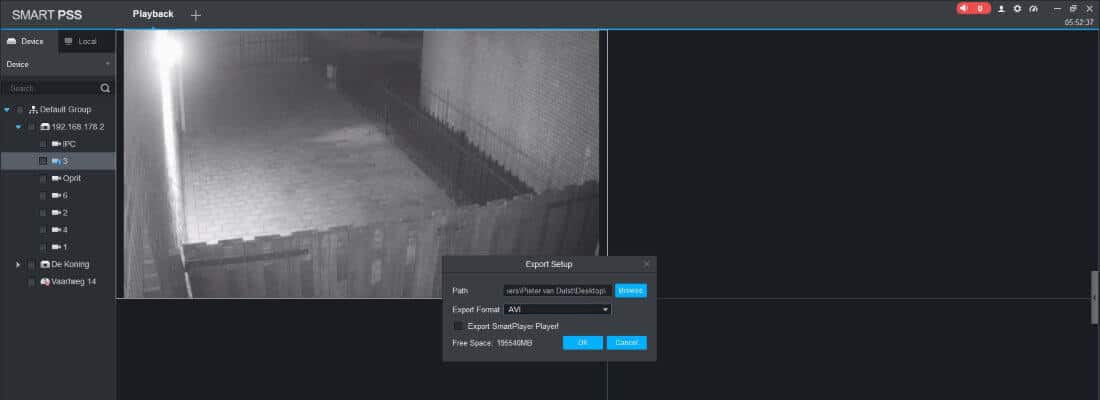Click the export Path input field
The width and height of the screenshot is (1100, 400).
click(x=556, y=290)
